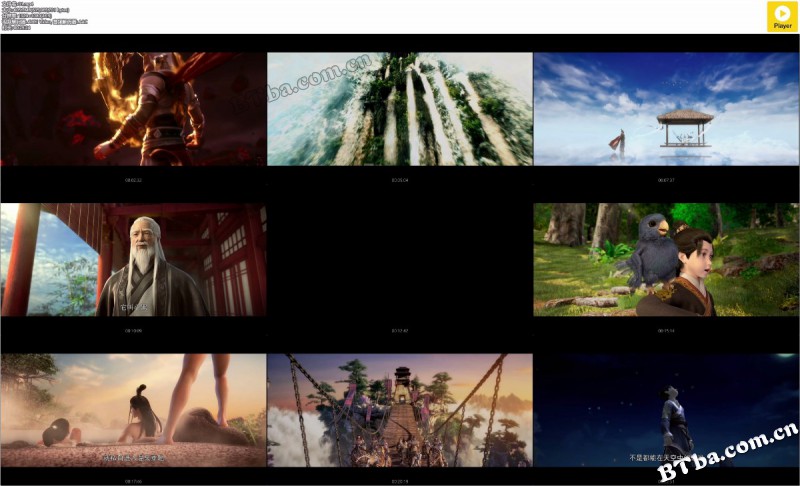
Task: Click the yellow Player icon
Action: [782, 17]
